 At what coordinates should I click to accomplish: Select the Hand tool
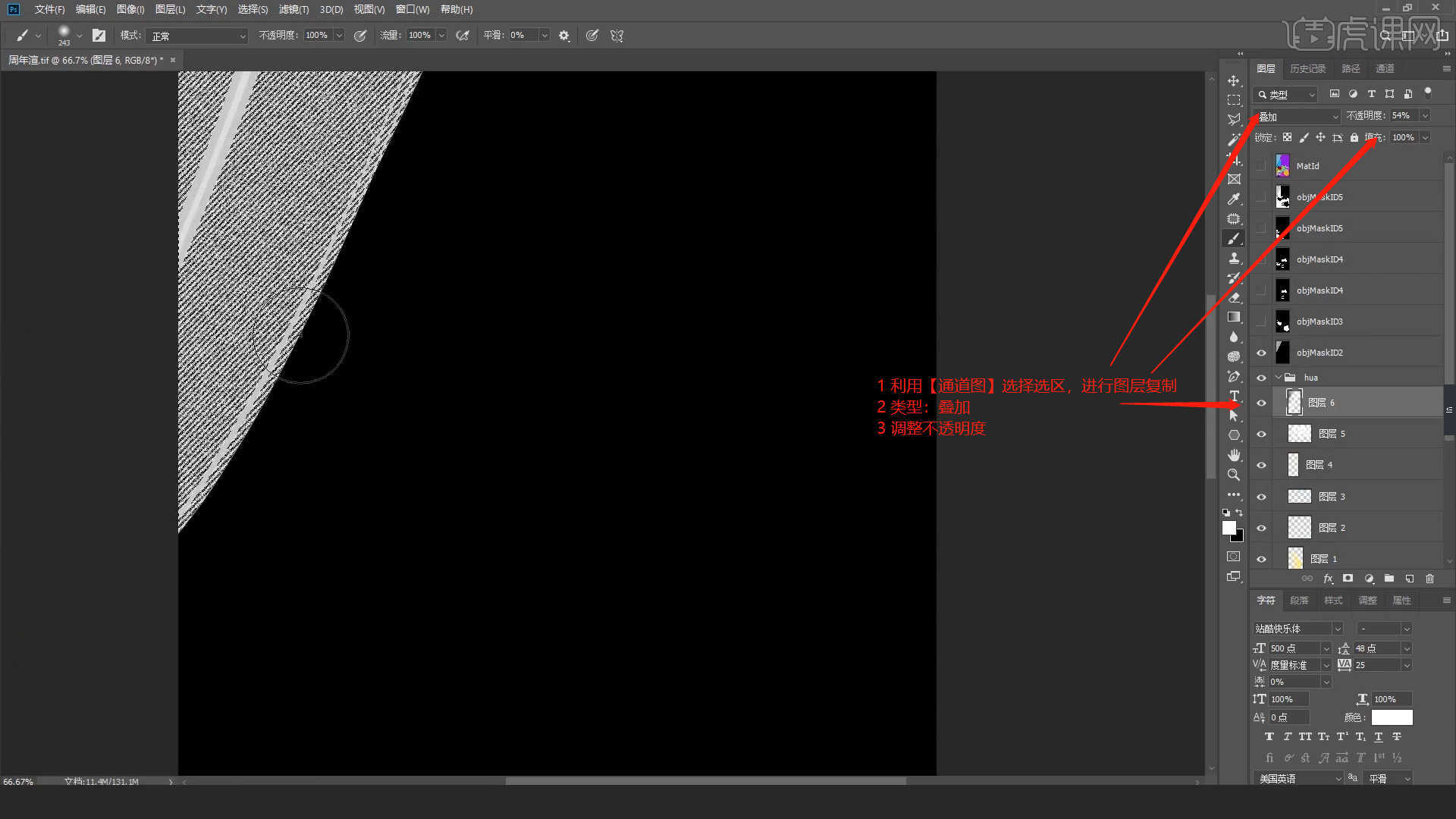(x=1234, y=455)
